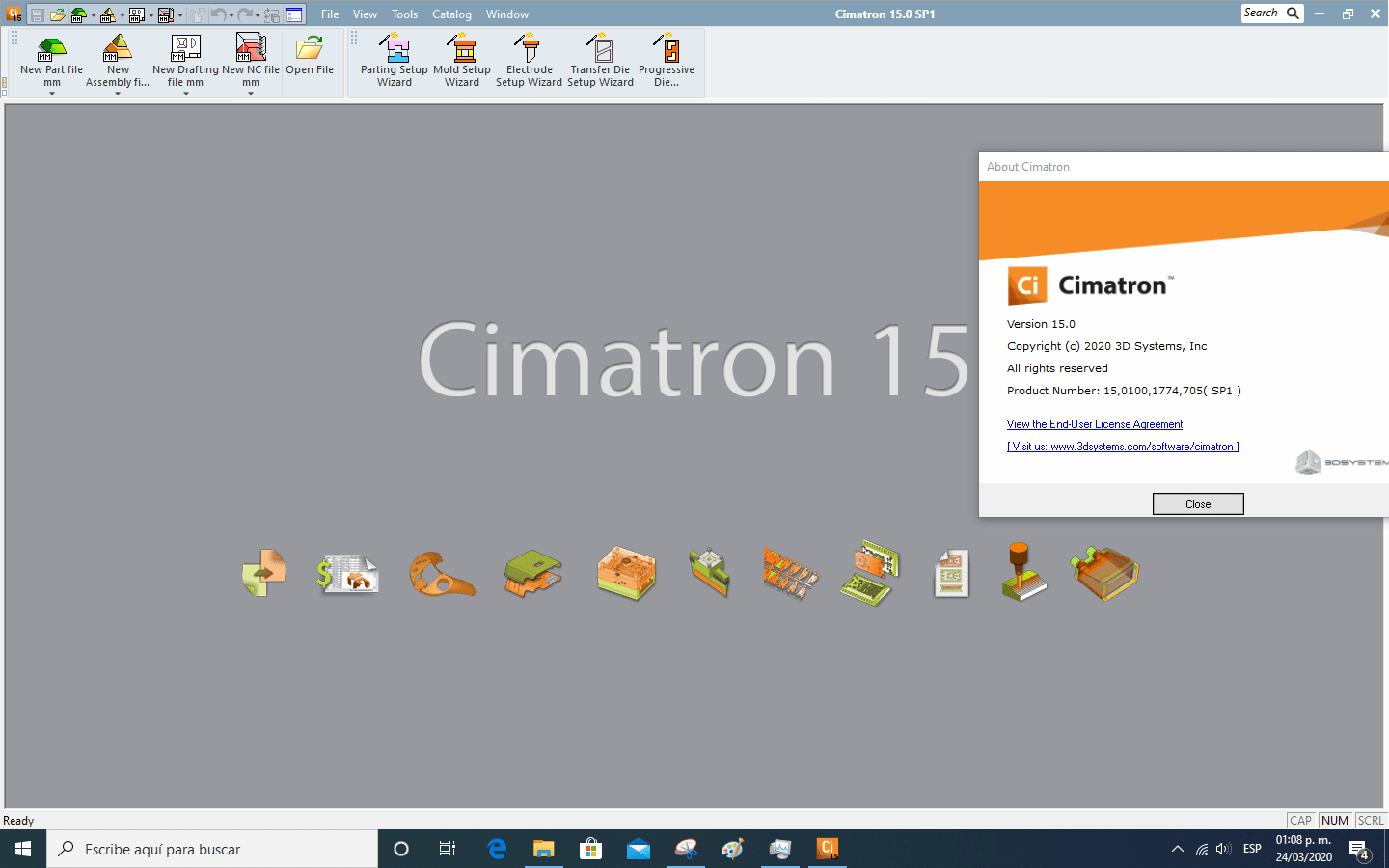Create a New Part file in mm
The image size is (1389, 868).
tap(51, 58)
